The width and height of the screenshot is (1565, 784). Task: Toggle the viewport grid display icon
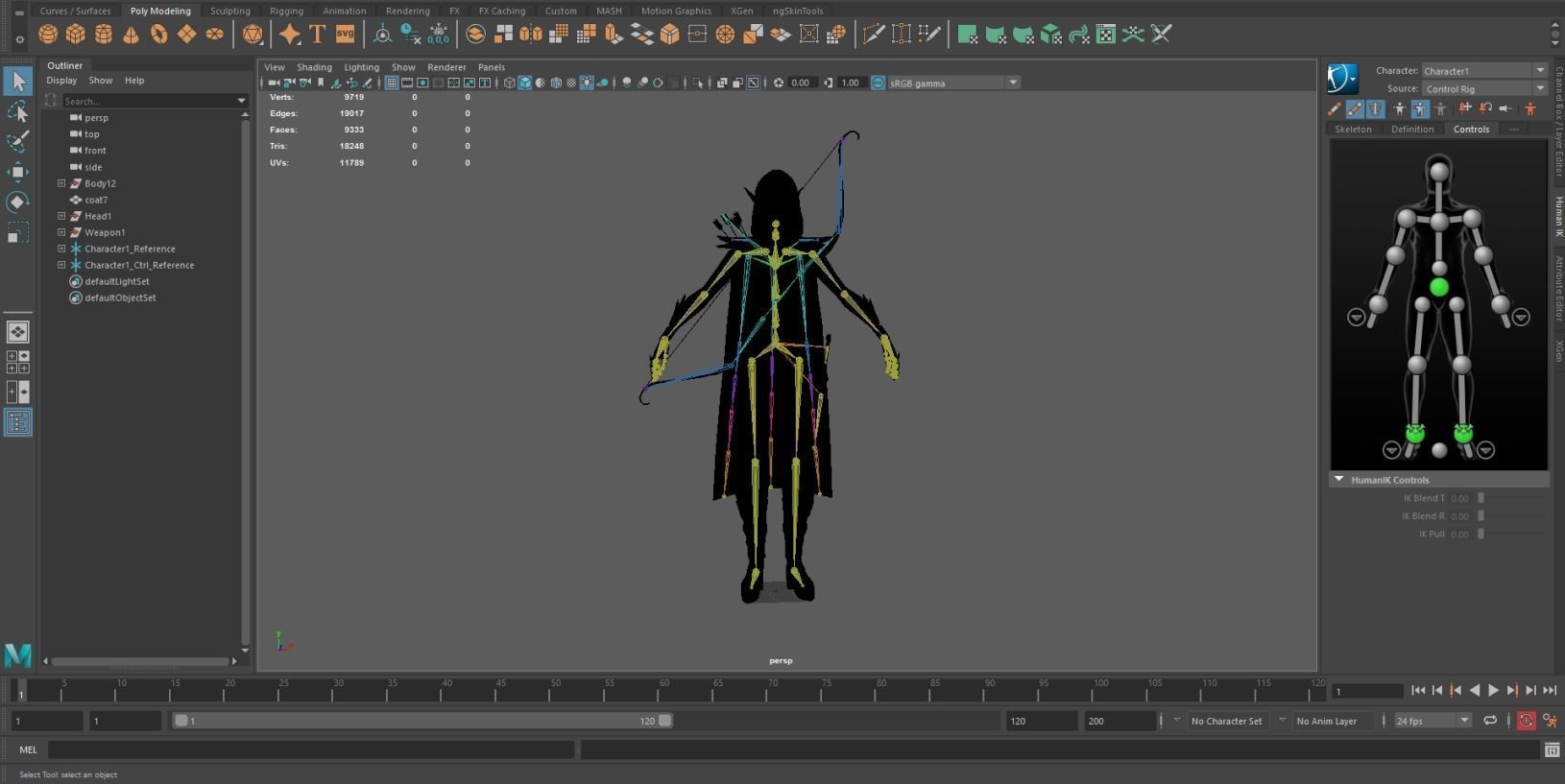tap(392, 83)
